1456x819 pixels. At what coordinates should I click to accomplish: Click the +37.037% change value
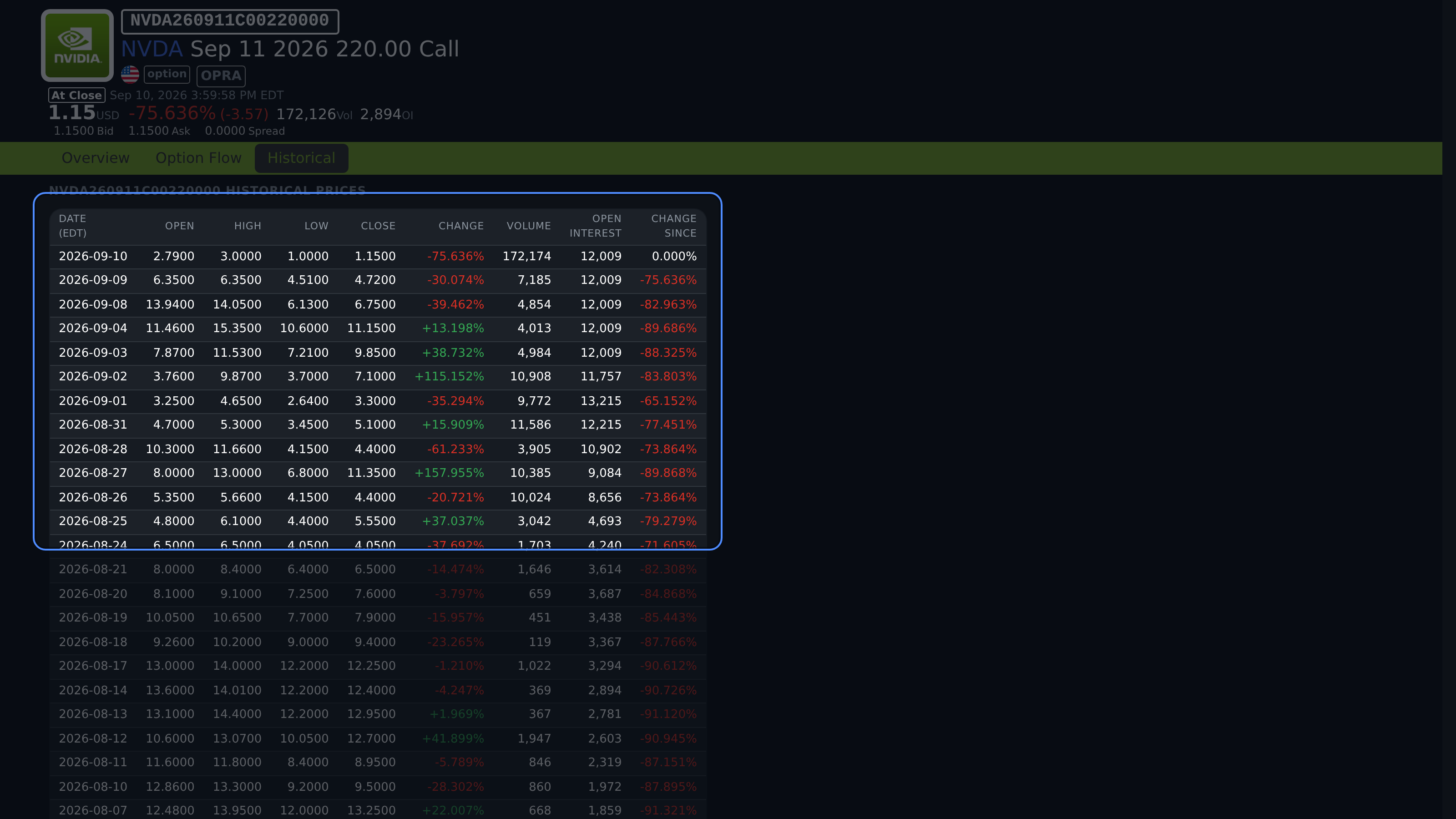(x=453, y=521)
